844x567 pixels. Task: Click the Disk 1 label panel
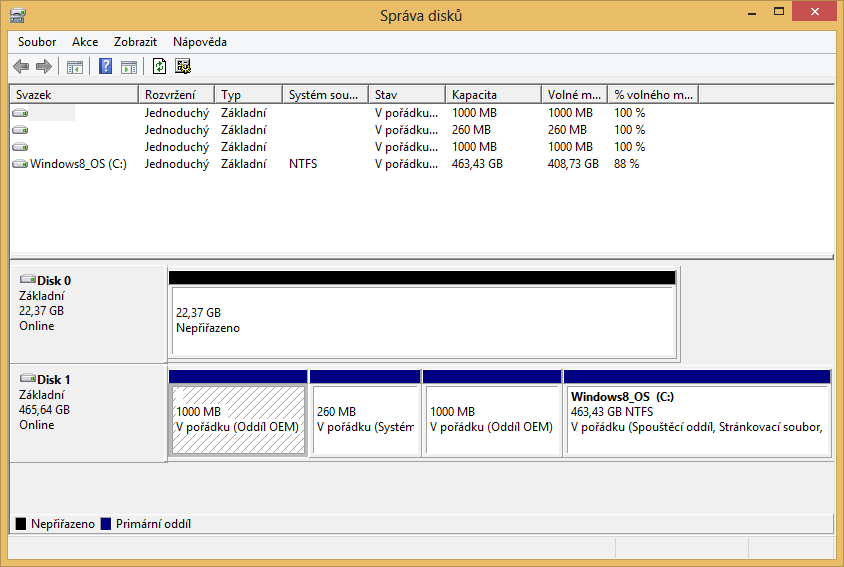87,412
